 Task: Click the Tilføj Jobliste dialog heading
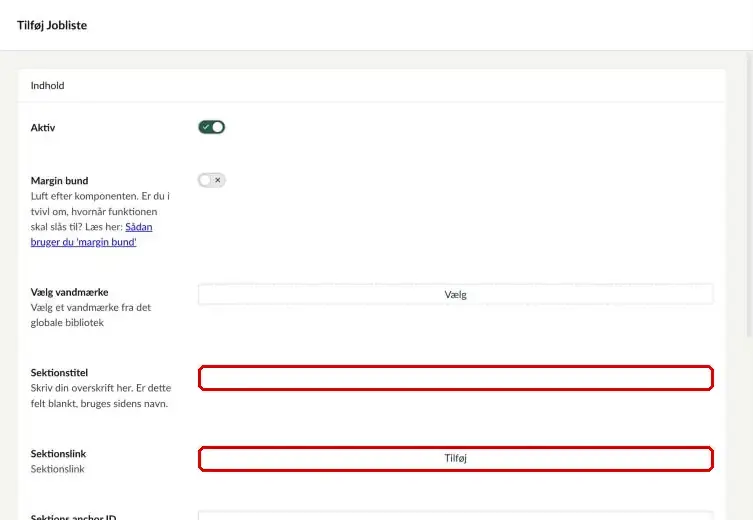(x=52, y=25)
